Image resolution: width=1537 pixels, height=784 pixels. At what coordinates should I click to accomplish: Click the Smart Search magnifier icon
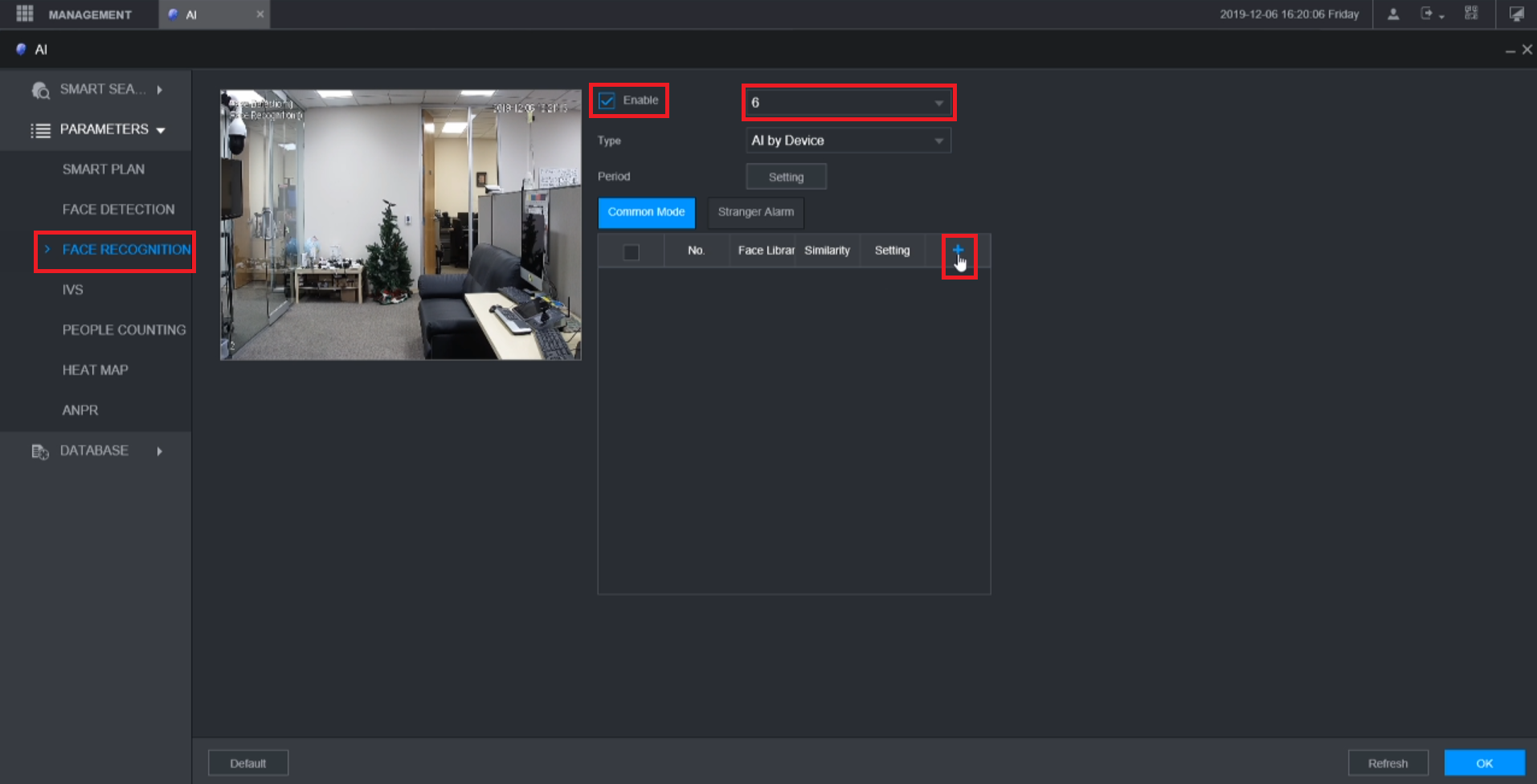pyautogui.click(x=40, y=90)
